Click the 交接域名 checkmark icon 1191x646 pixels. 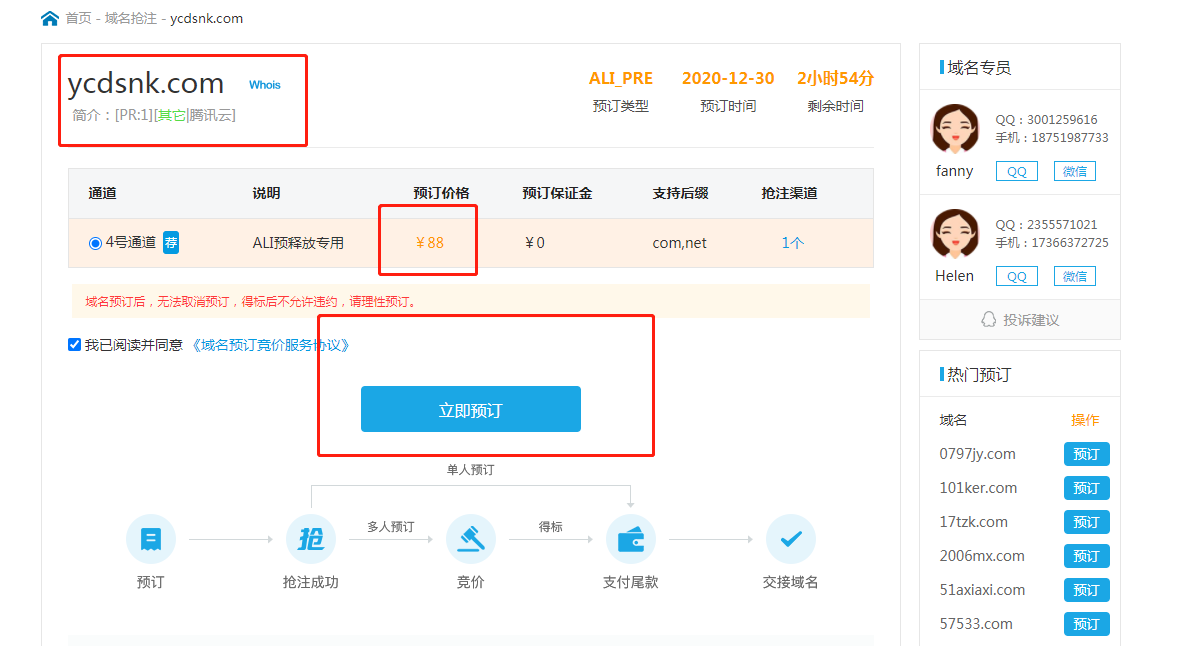pyautogui.click(x=790, y=540)
